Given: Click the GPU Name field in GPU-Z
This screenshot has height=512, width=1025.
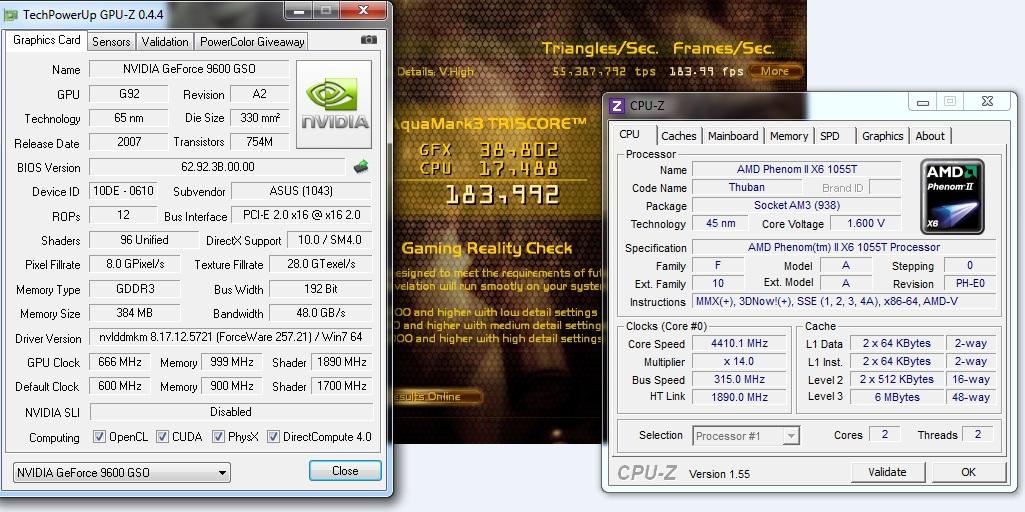Looking at the screenshot, I should click(x=189, y=69).
